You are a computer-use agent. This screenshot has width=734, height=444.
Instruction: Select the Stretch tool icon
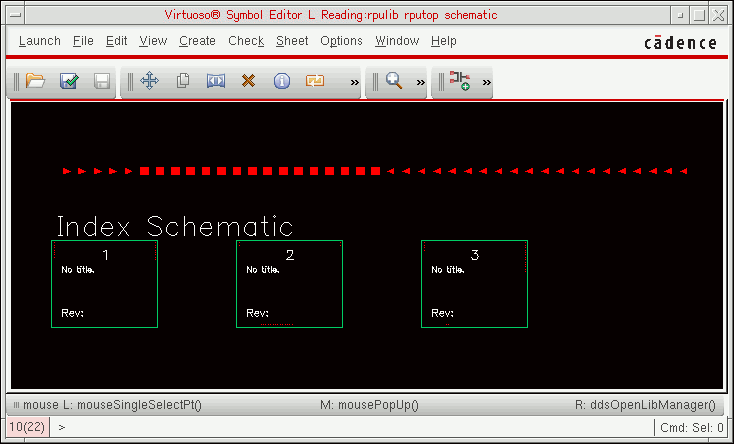pyautogui.click(x=216, y=81)
